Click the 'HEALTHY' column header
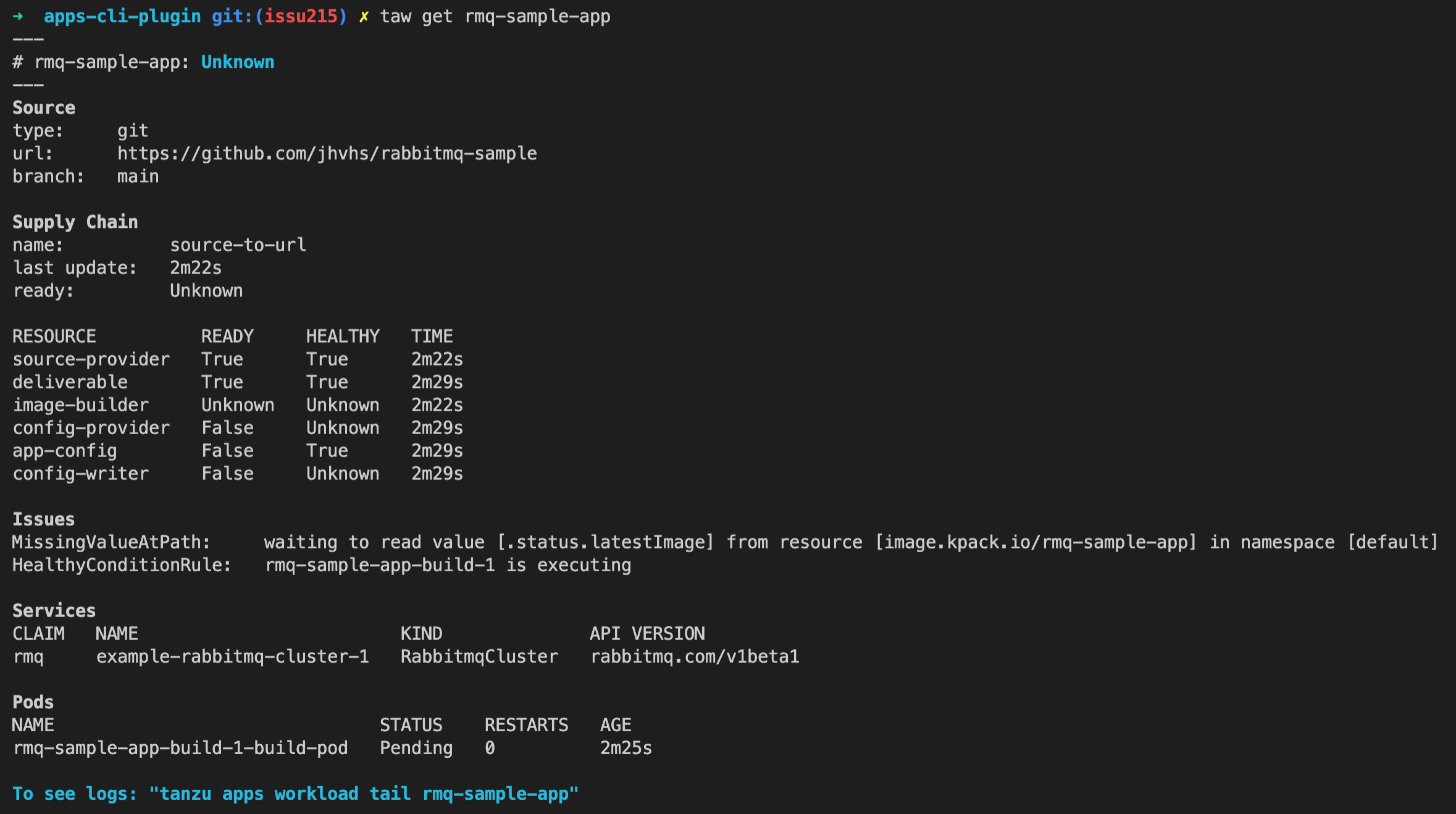Viewport: 1456px width, 814px height. (x=343, y=337)
